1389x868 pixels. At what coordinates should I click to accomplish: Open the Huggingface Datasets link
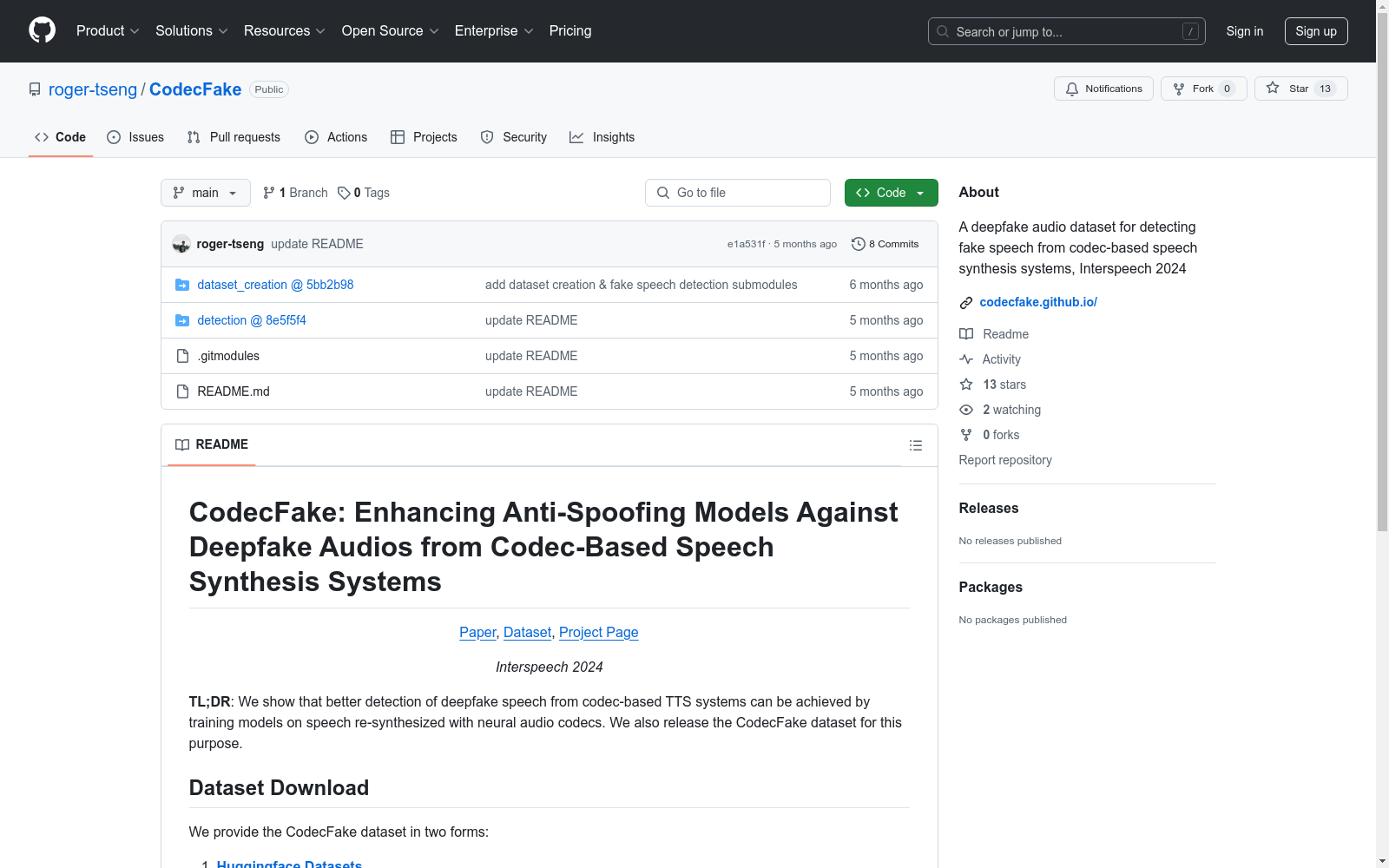coord(289,864)
